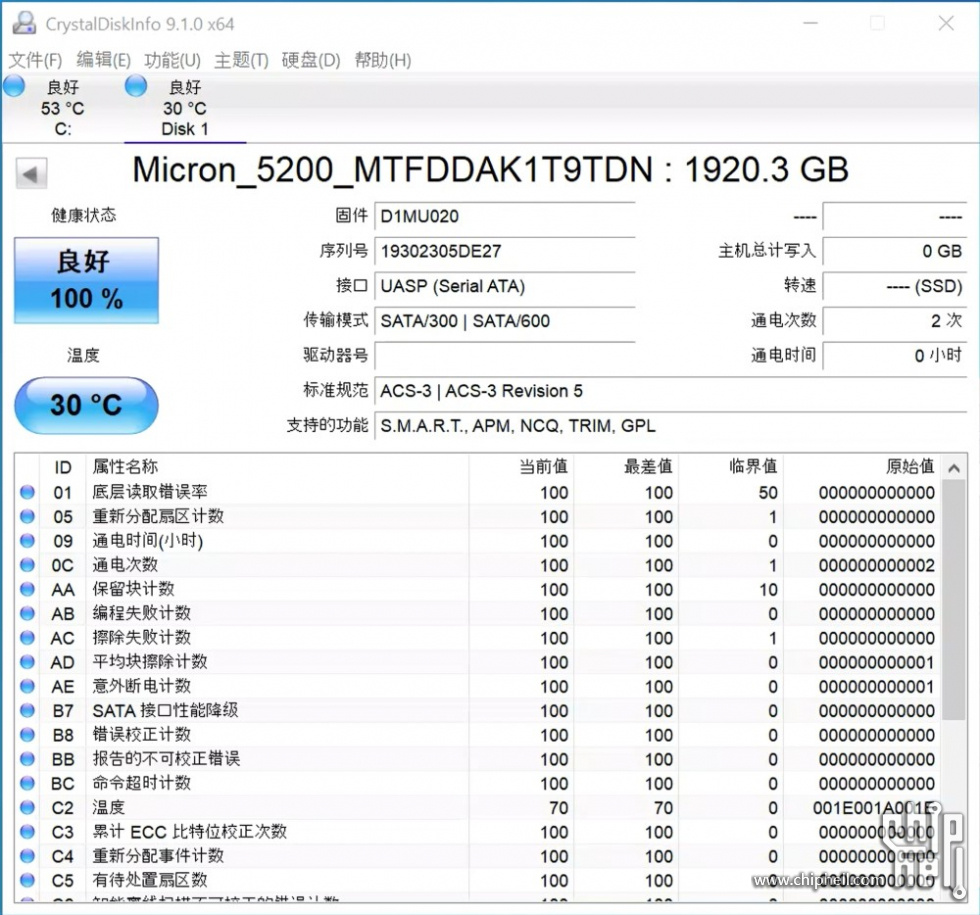The image size is (980, 915).
Task: Click the 良好 100 % health status button
Action: [x=86, y=280]
